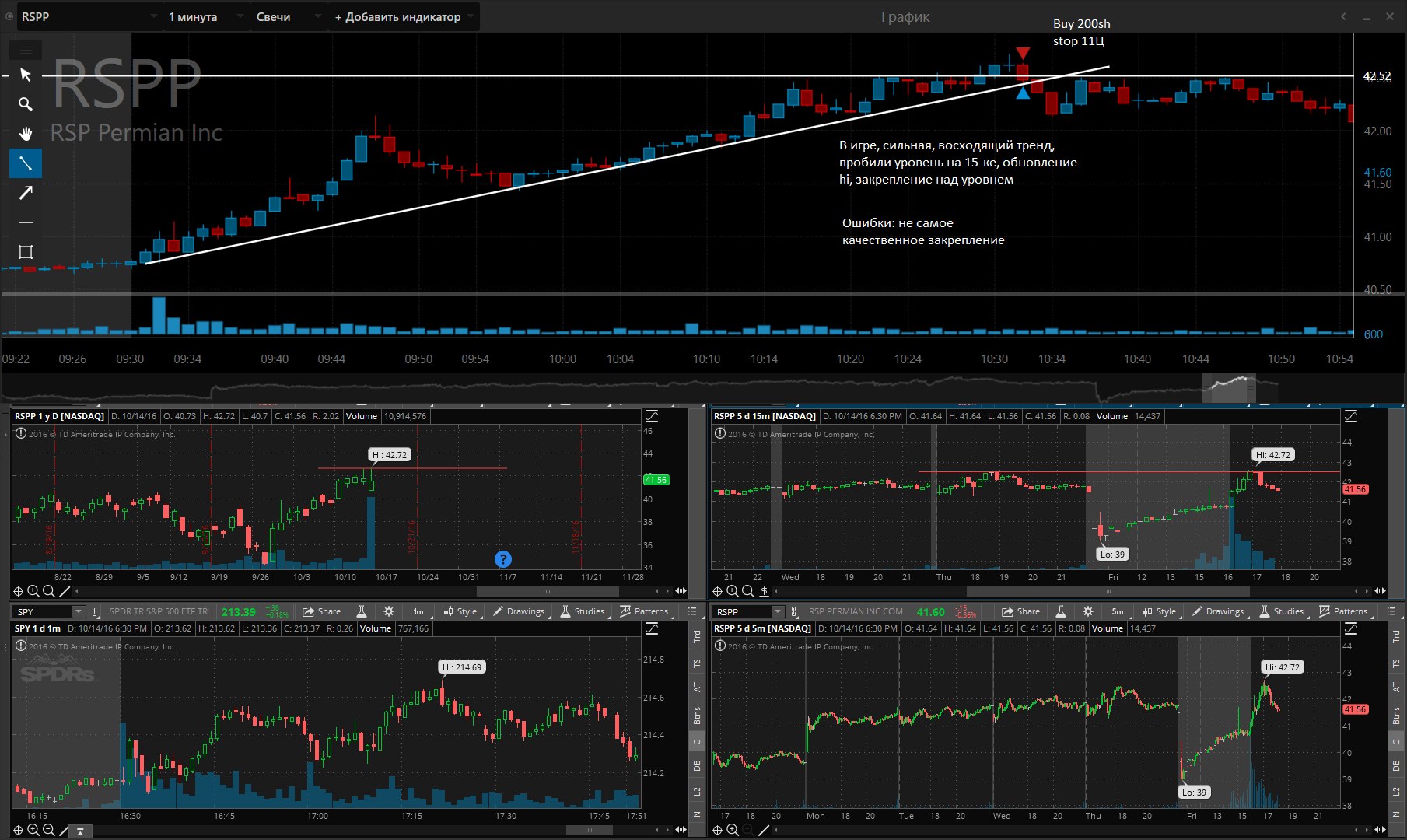Open the Patterns menu in RSPP 5m toolbar
The width and height of the screenshot is (1407, 840).
pyautogui.click(x=1343, y=611)
